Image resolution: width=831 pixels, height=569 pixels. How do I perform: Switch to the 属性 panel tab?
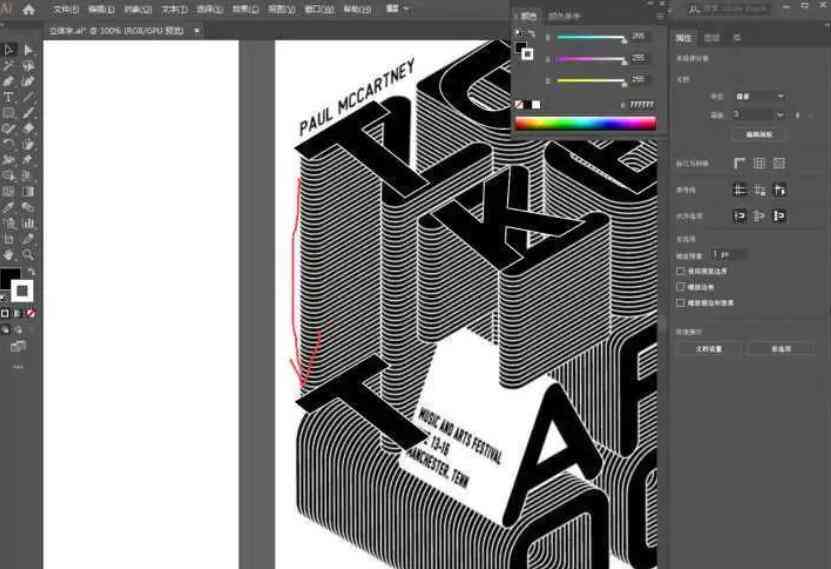(x=684, y=38)
